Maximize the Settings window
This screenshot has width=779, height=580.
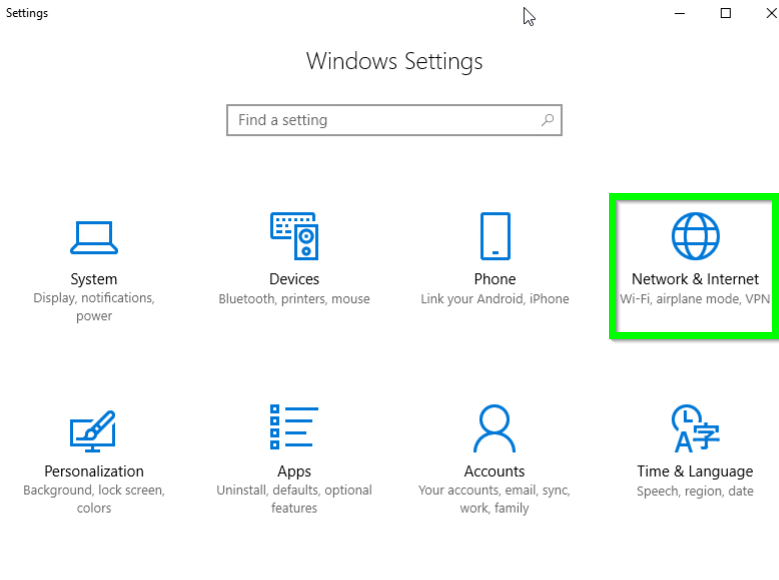(725, 13)
